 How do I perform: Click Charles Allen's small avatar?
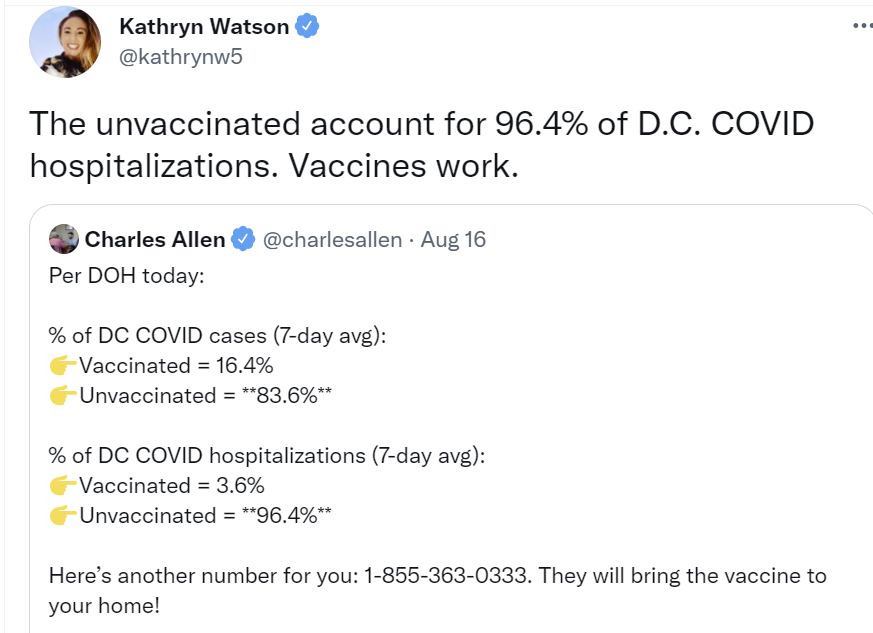click(x=63, y=239)
